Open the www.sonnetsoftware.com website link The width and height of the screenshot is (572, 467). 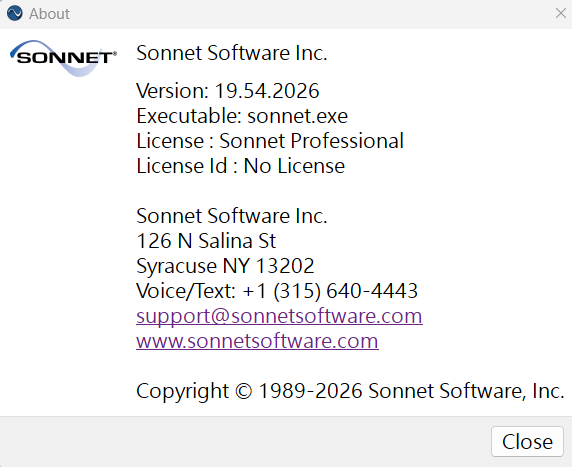point(257,341)
